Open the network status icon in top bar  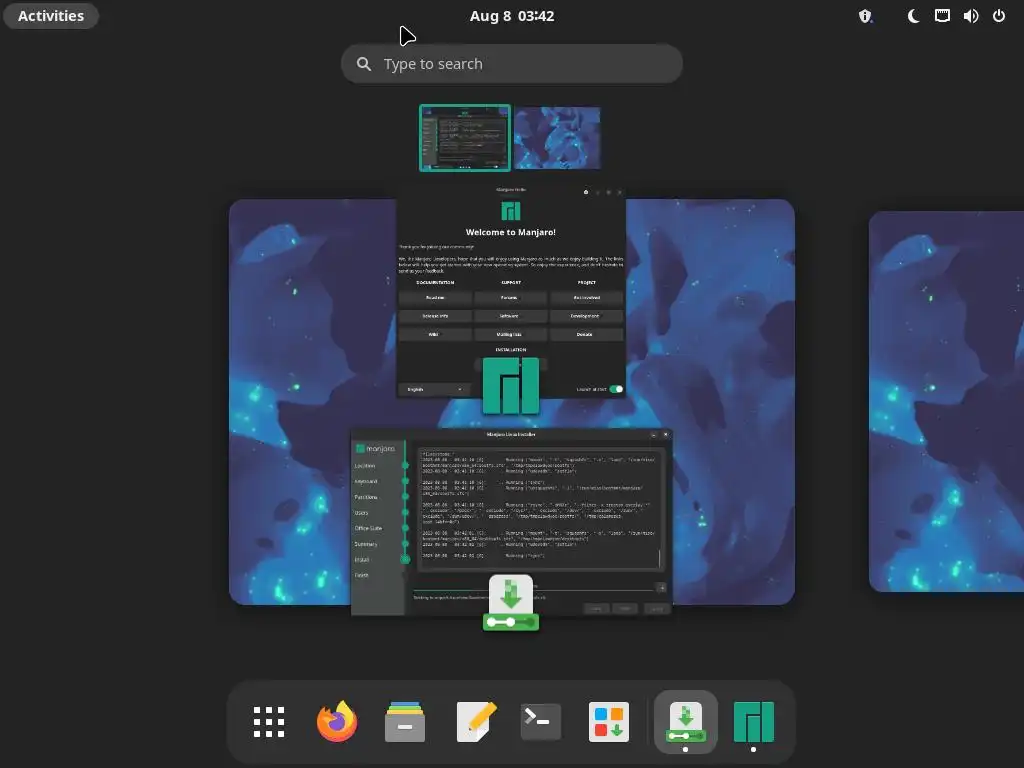[x=942, y=16]
